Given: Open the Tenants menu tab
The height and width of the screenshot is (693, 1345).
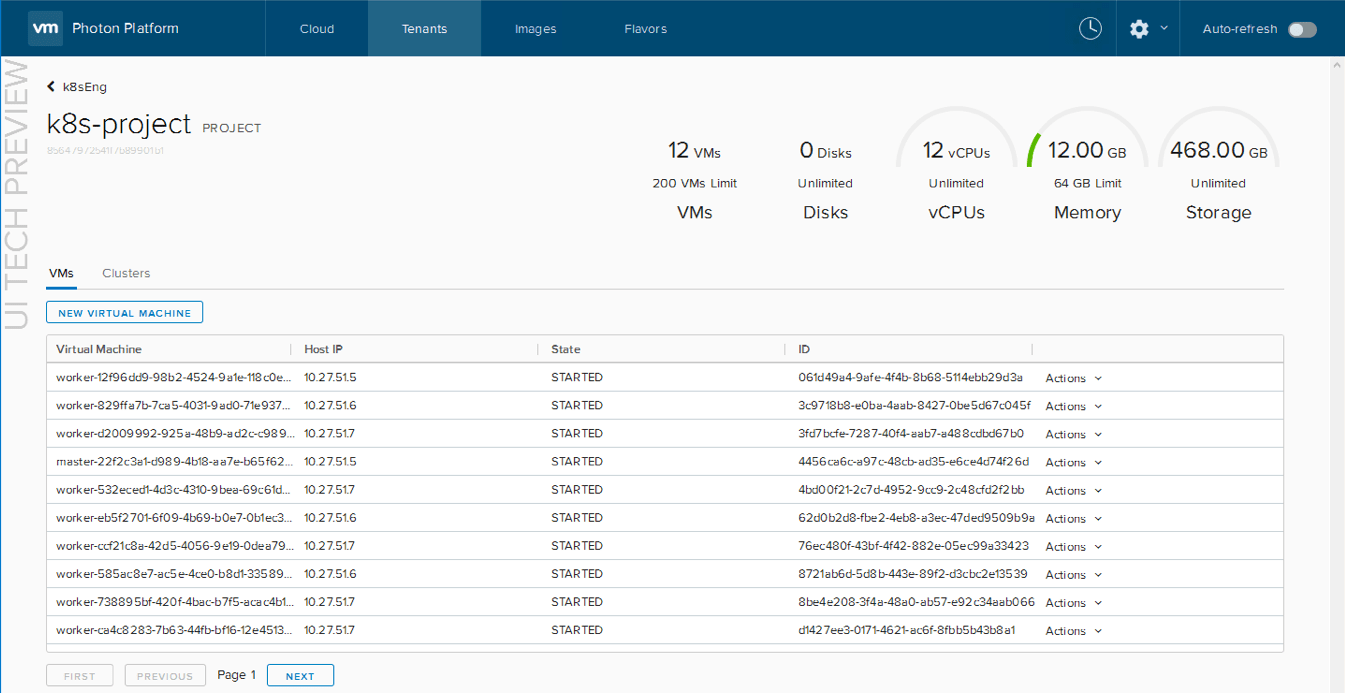Looking at the screenshot, I should pyautogui.click(x=424, y=29).
